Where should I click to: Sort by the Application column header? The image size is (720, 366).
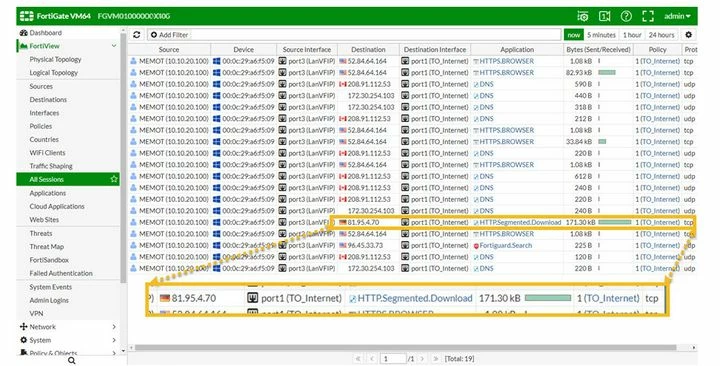(517, 50)
